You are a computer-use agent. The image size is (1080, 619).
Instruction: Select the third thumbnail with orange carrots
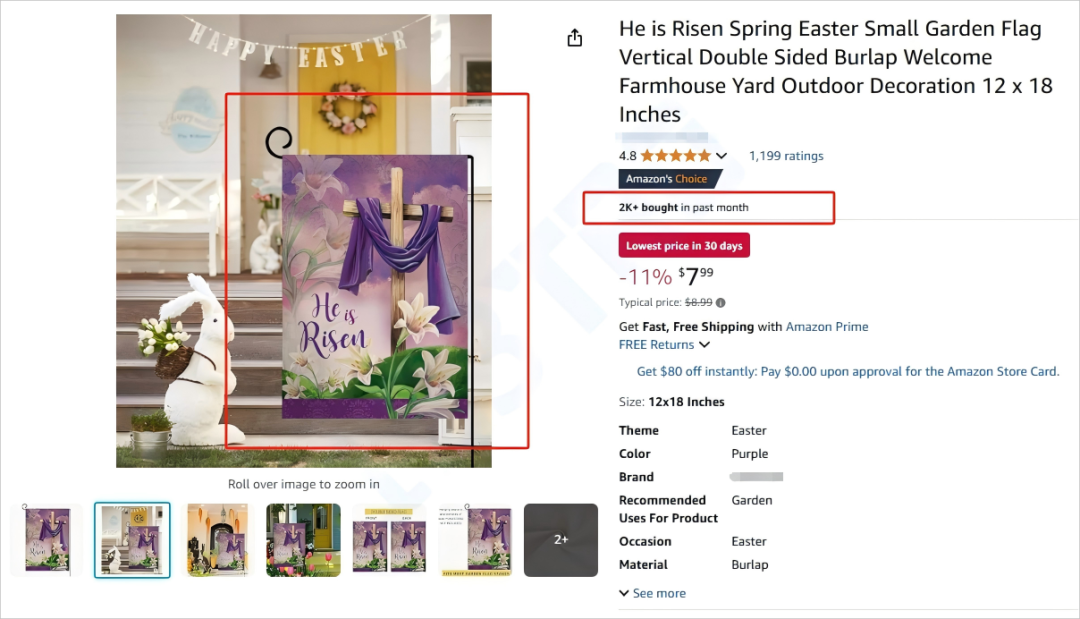[218, 540]
